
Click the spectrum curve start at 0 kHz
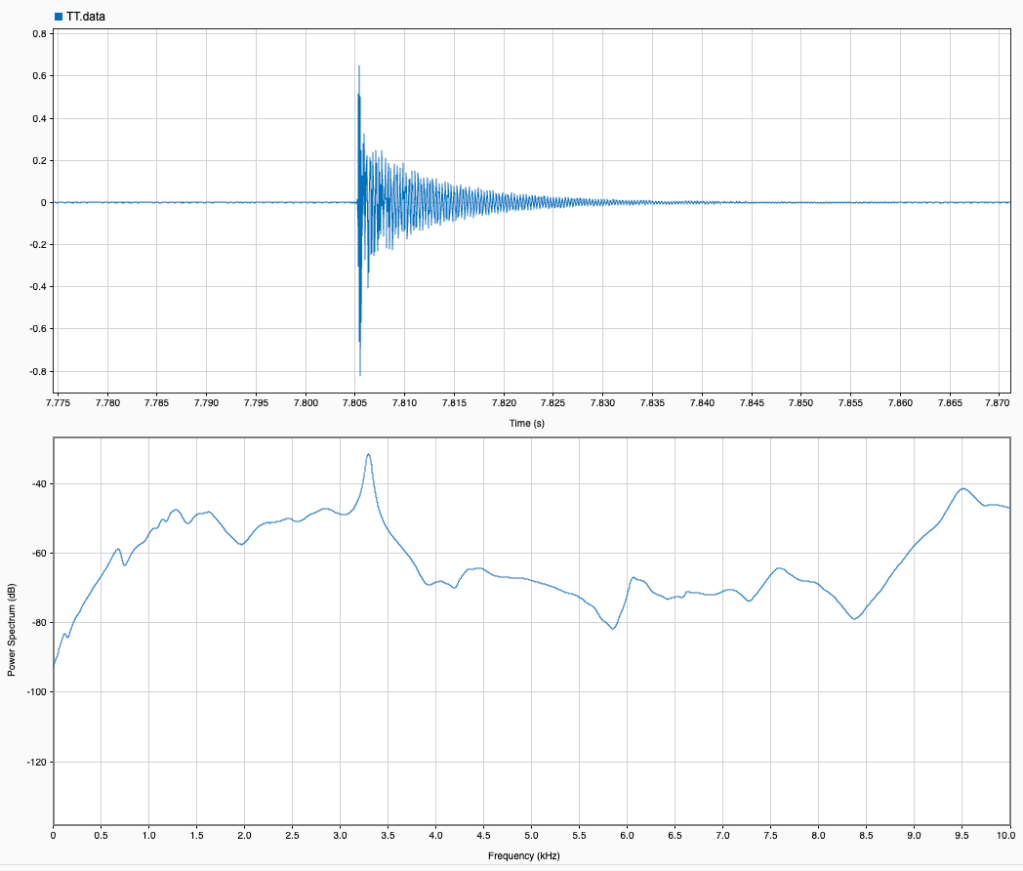(x=54, y=664)
